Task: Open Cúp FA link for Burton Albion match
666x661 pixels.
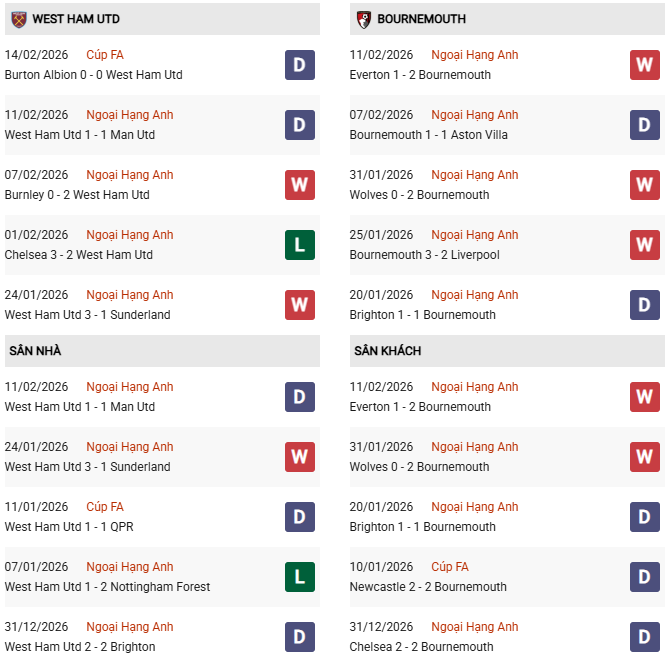Action: pyautogui.click(x=105, y=55)
